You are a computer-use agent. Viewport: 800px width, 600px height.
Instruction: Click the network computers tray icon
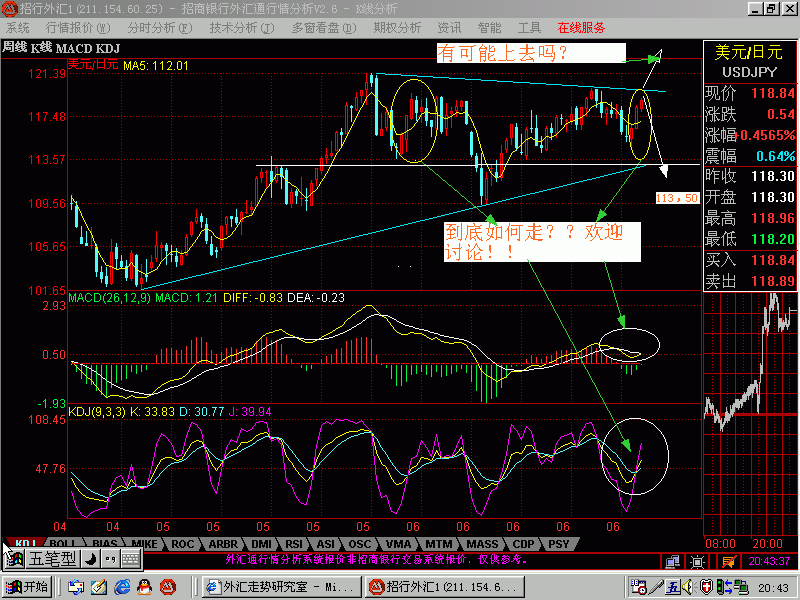[741, 587]
